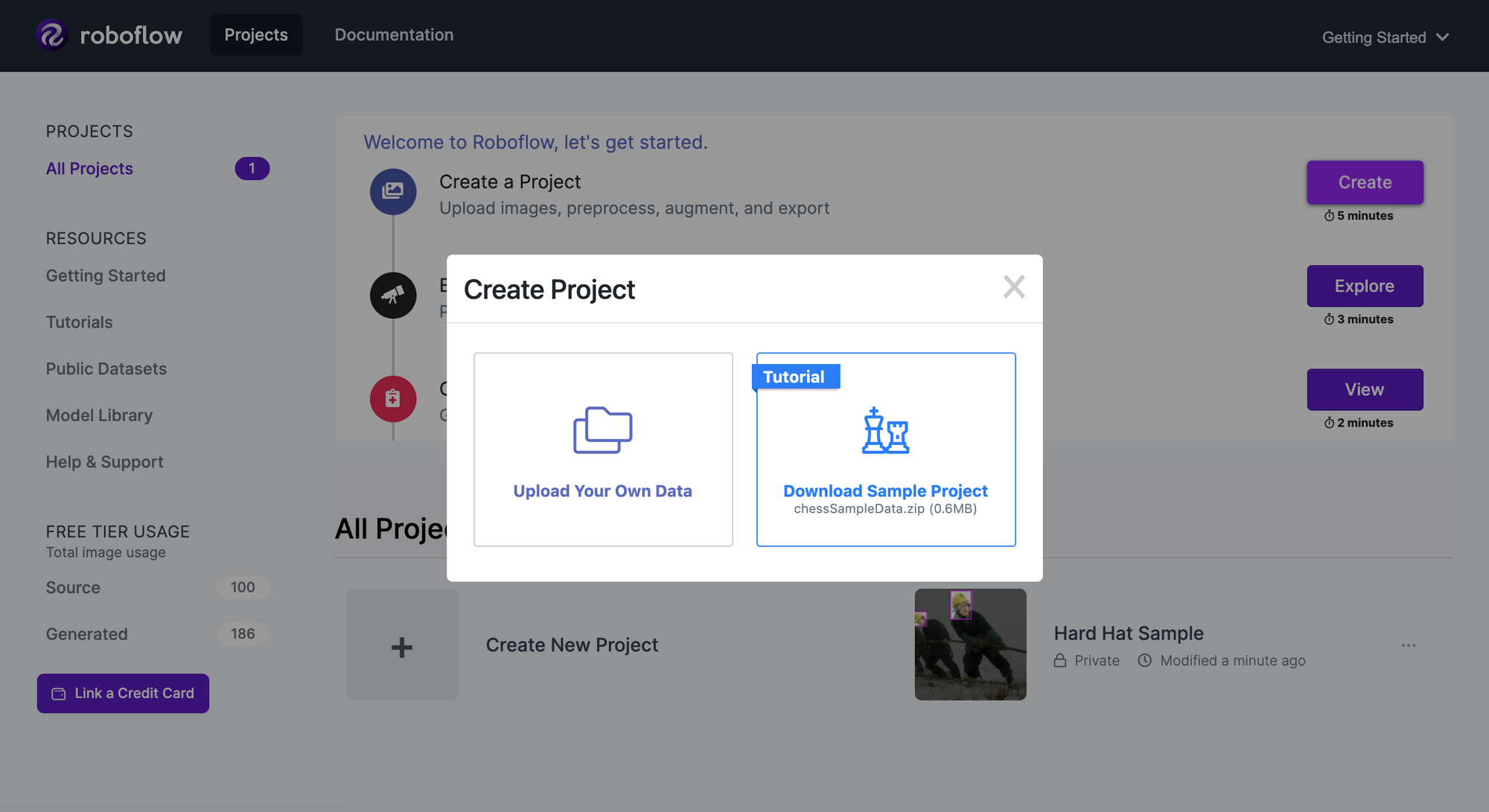Open the Hard Hat Sample project thumbnail

(x=970, y=645)
